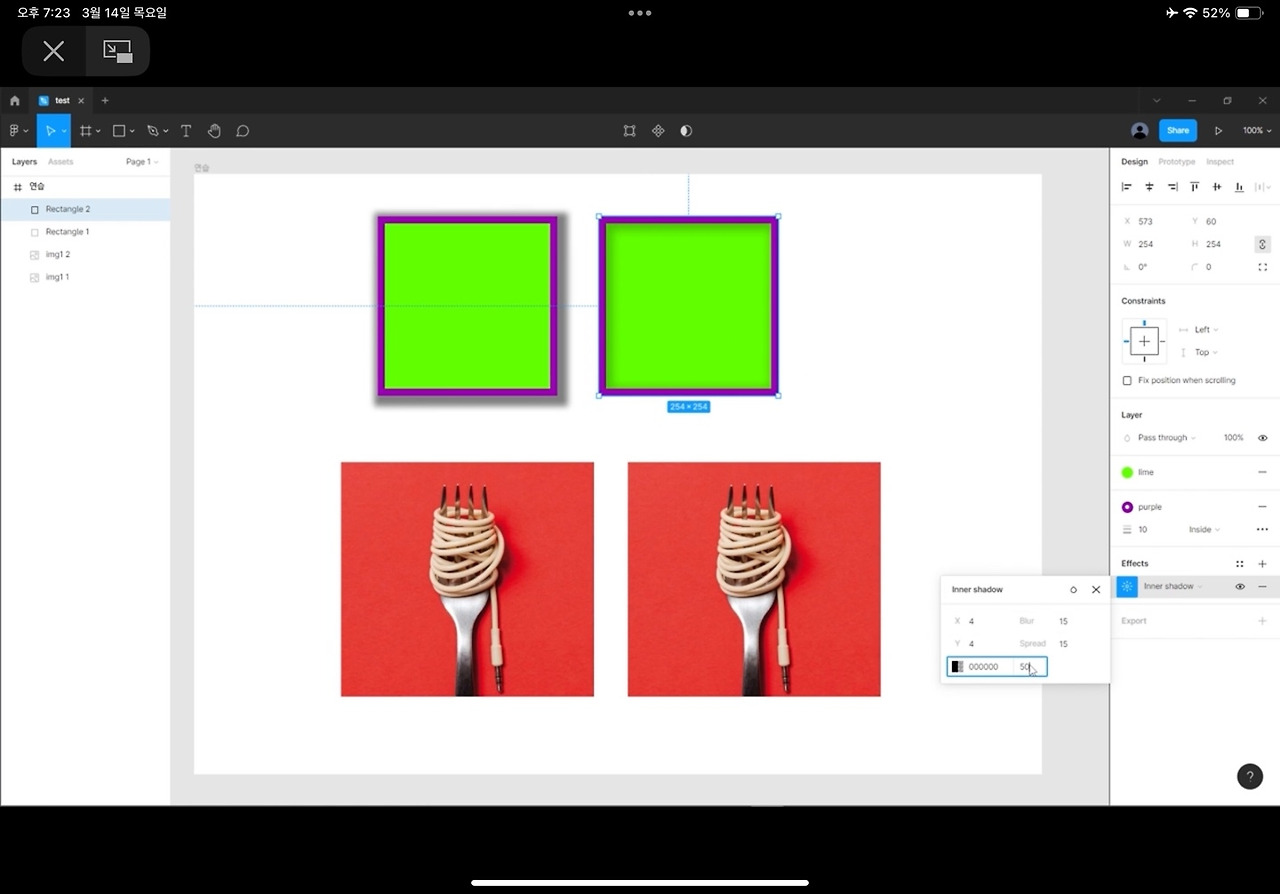Viewport: 1280px width, 894px height.
Task: Click the purple stroke color swatch
Action: click(x=1128, y=507)
